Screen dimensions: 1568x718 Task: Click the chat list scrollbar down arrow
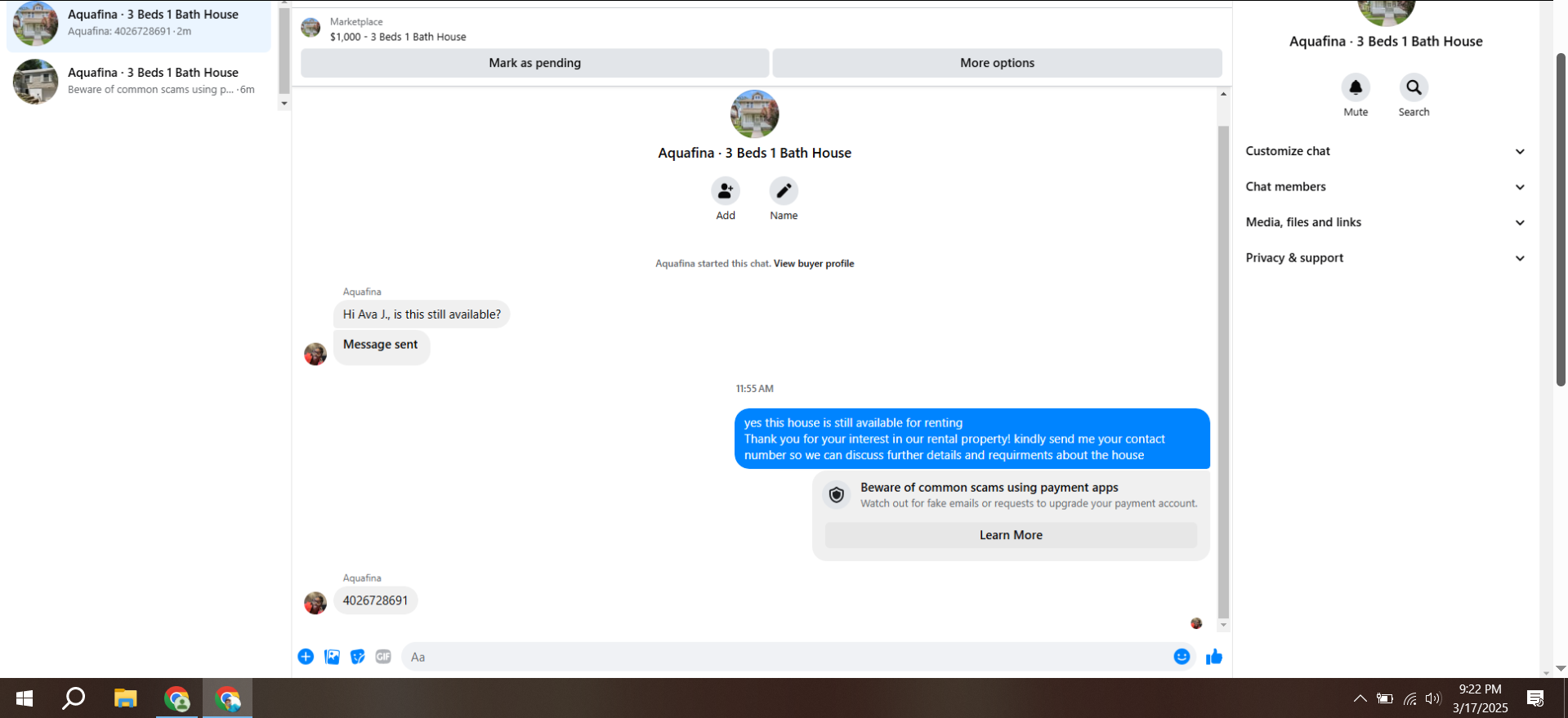pyautogui.click(x=284, y=103)
